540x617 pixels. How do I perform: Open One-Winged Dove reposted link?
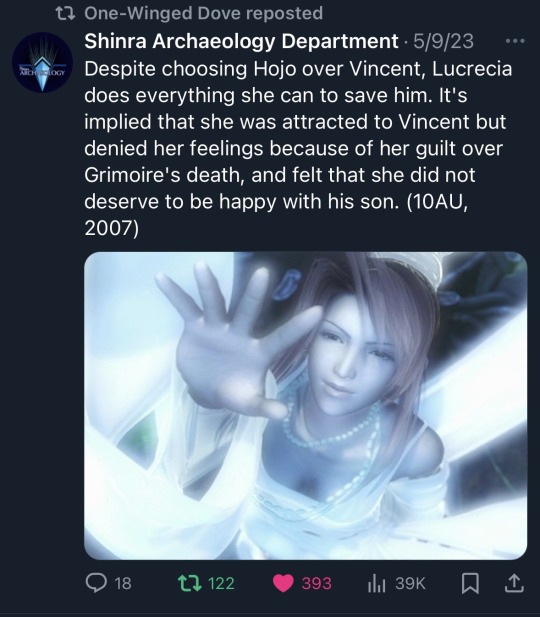pyautogui.click(x=203, y=13)
